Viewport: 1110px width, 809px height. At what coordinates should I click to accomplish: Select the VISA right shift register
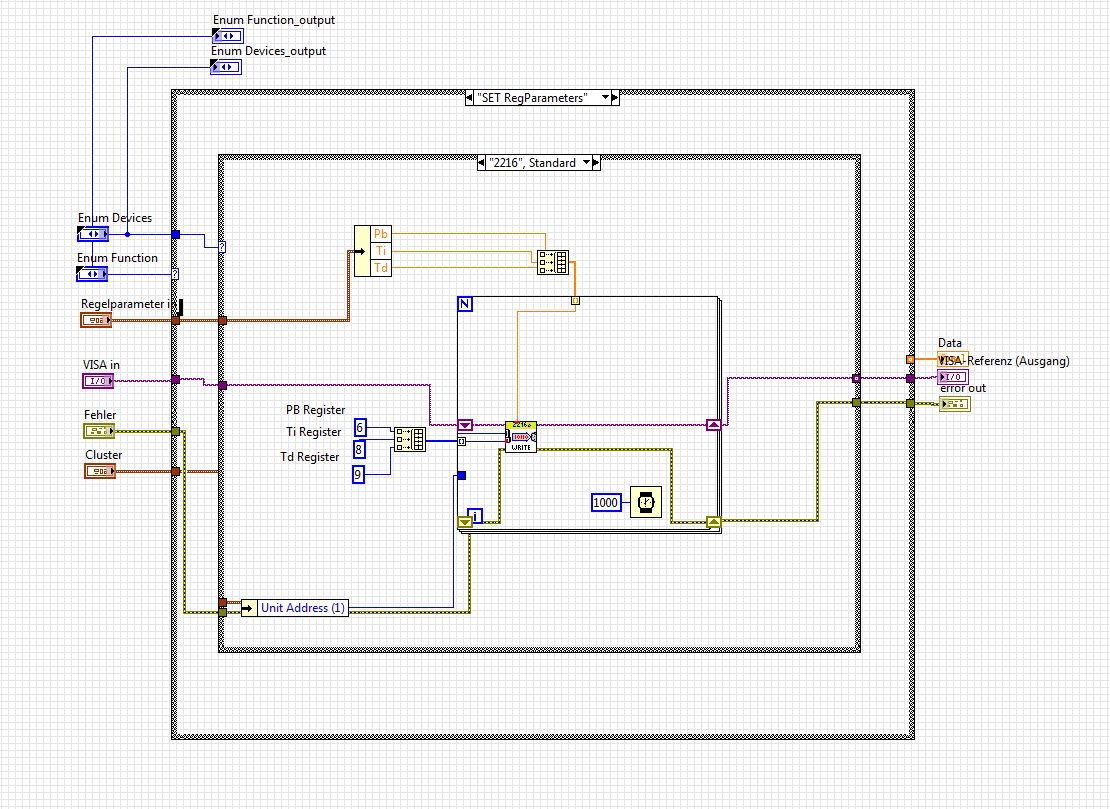pos(714,425)
